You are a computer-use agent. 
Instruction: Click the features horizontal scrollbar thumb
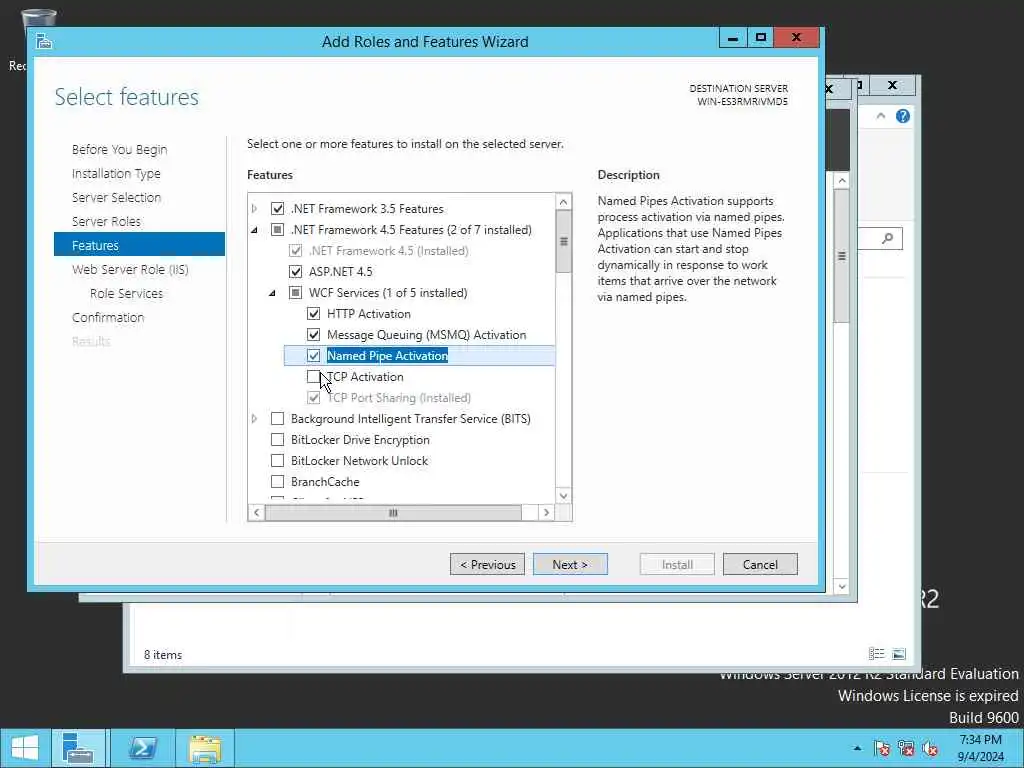pos(393,513)
